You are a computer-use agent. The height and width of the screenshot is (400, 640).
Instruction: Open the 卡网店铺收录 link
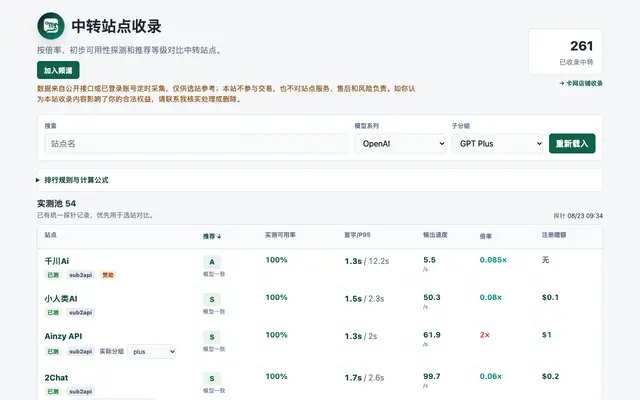[581, 83]
